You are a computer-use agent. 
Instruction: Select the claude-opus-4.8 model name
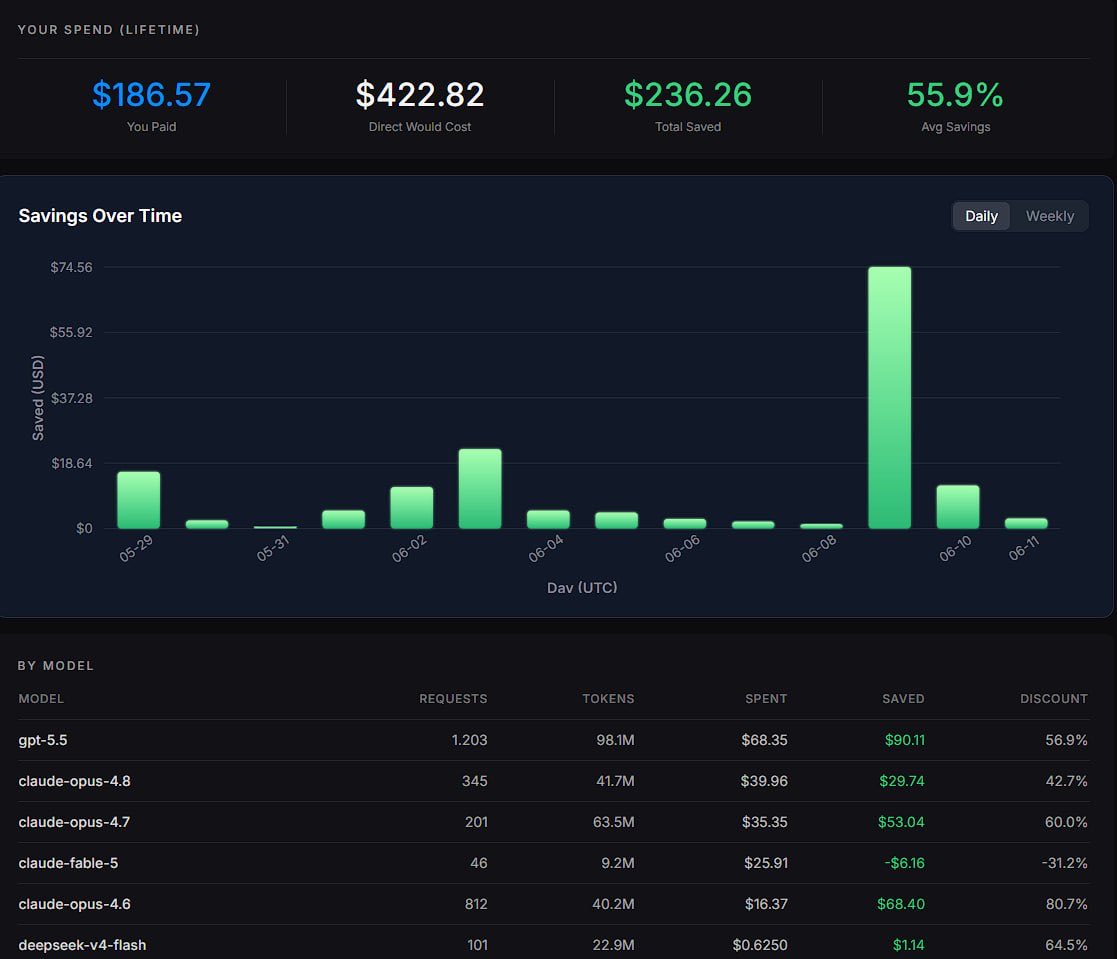[74, 781]
